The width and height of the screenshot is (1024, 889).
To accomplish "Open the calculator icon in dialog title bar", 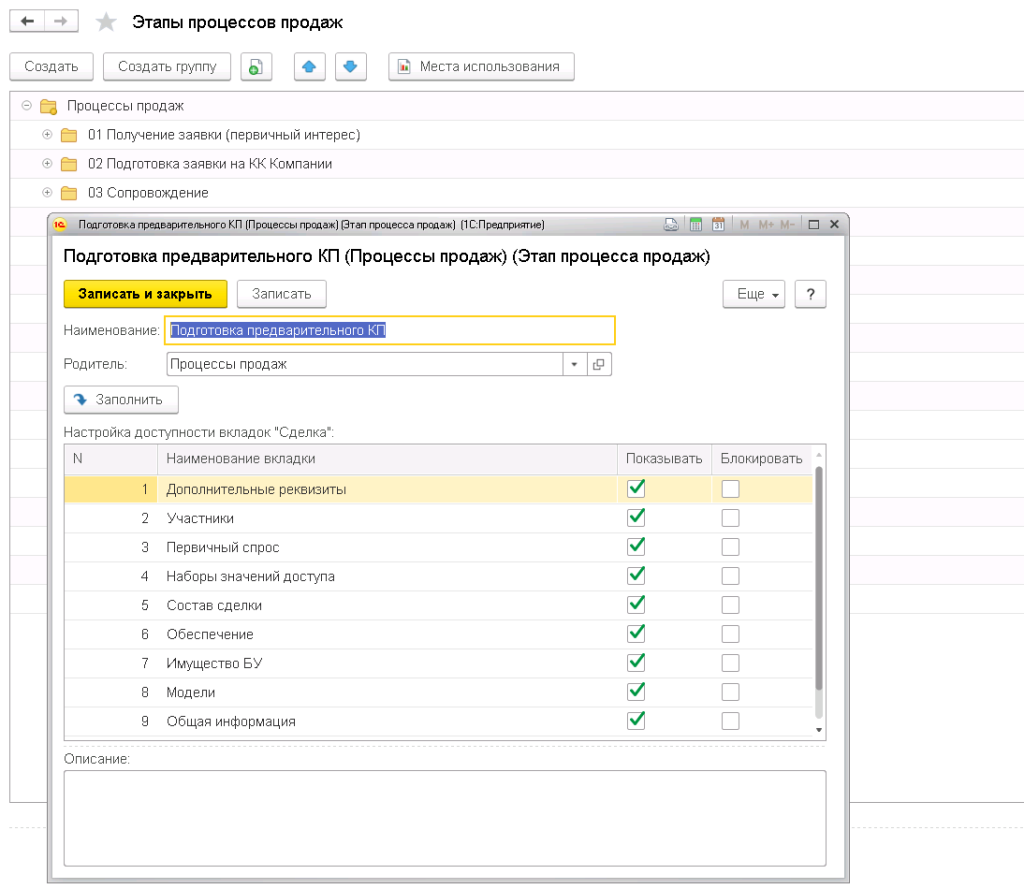I will click(695, 224).
